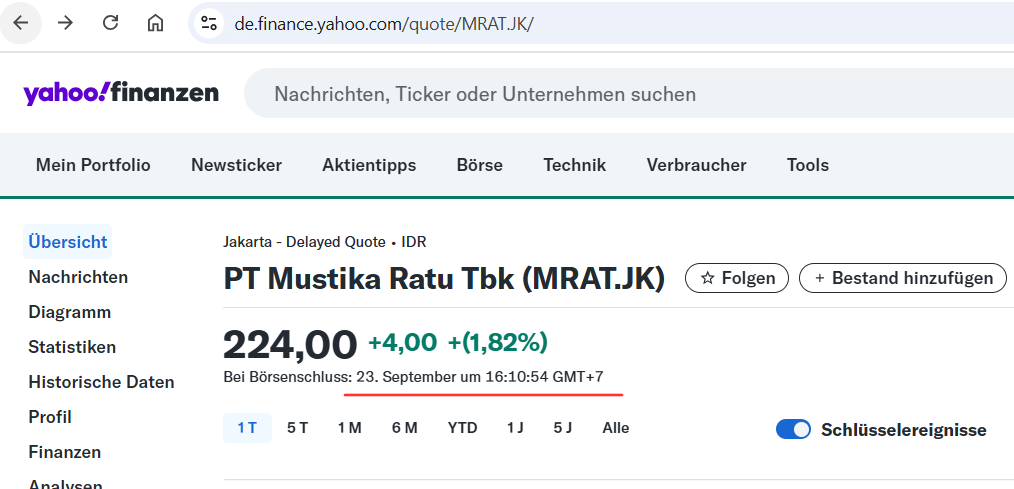This screenshot has width=1014, height=489.
Task: Click the browser back arrow
Action: coord(20,23)
